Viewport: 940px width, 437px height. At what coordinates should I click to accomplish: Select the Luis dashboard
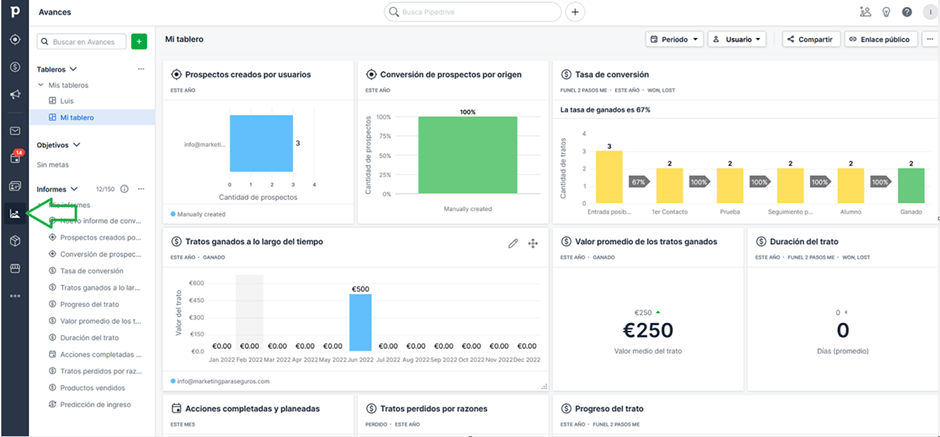pyautogui.click(x=67, y=101)
